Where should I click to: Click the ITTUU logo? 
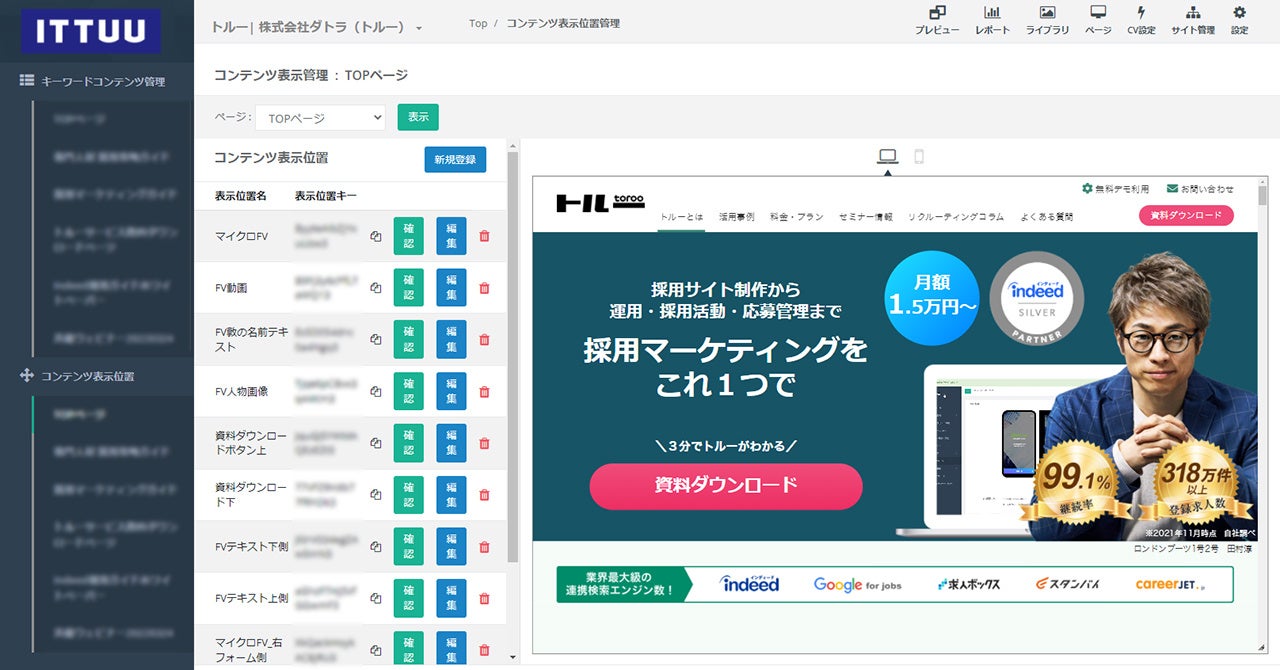coord(91,31)
